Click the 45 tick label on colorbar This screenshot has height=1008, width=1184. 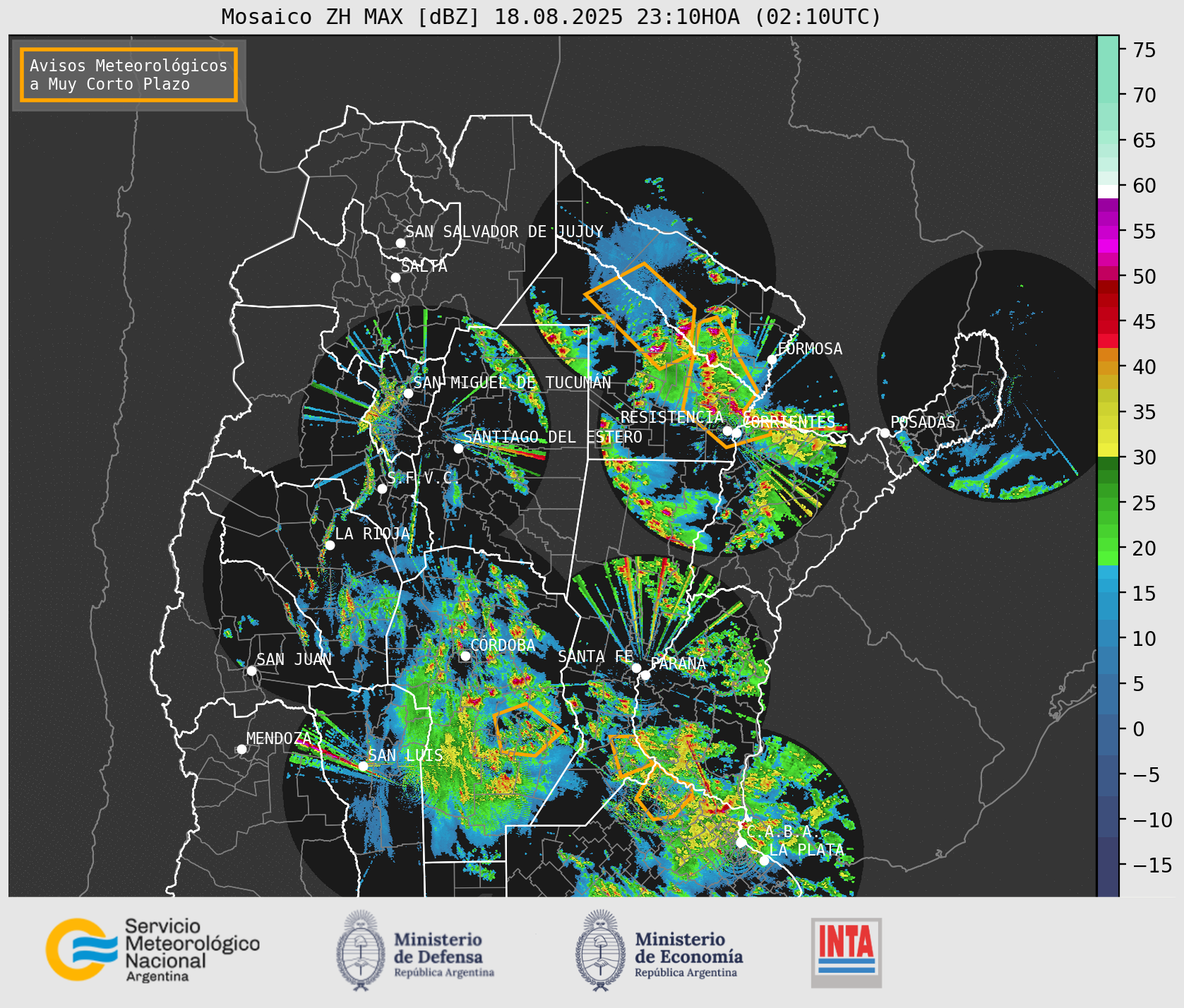(x=1144, y=322)
